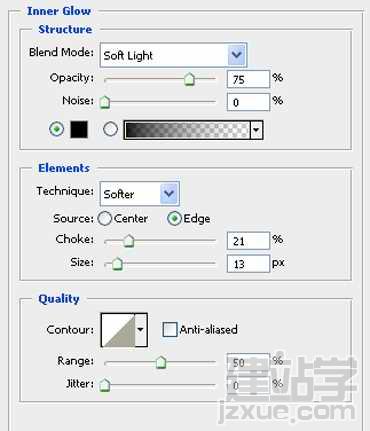
Task: Click the Size value field showing 13
Action: [x=248, y=264]
